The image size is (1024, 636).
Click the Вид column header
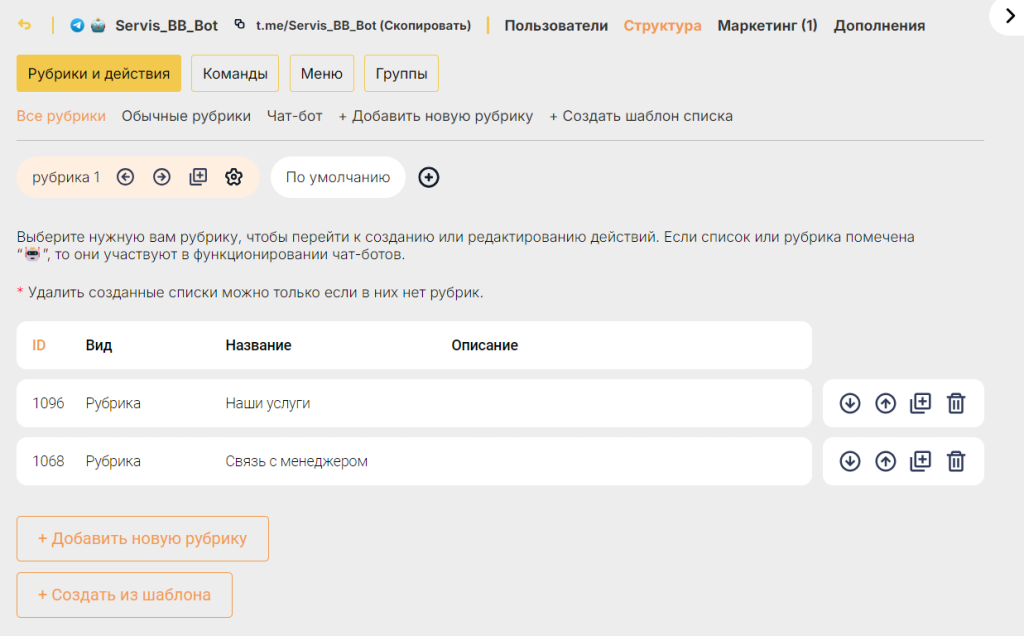click(x=99, y=345)
